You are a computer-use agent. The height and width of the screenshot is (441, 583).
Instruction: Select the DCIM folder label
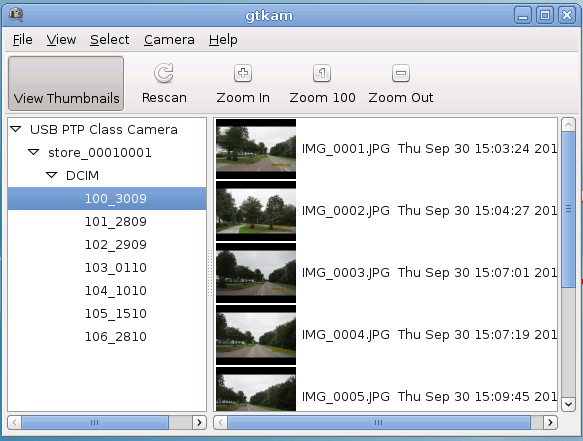click(82, 176)
